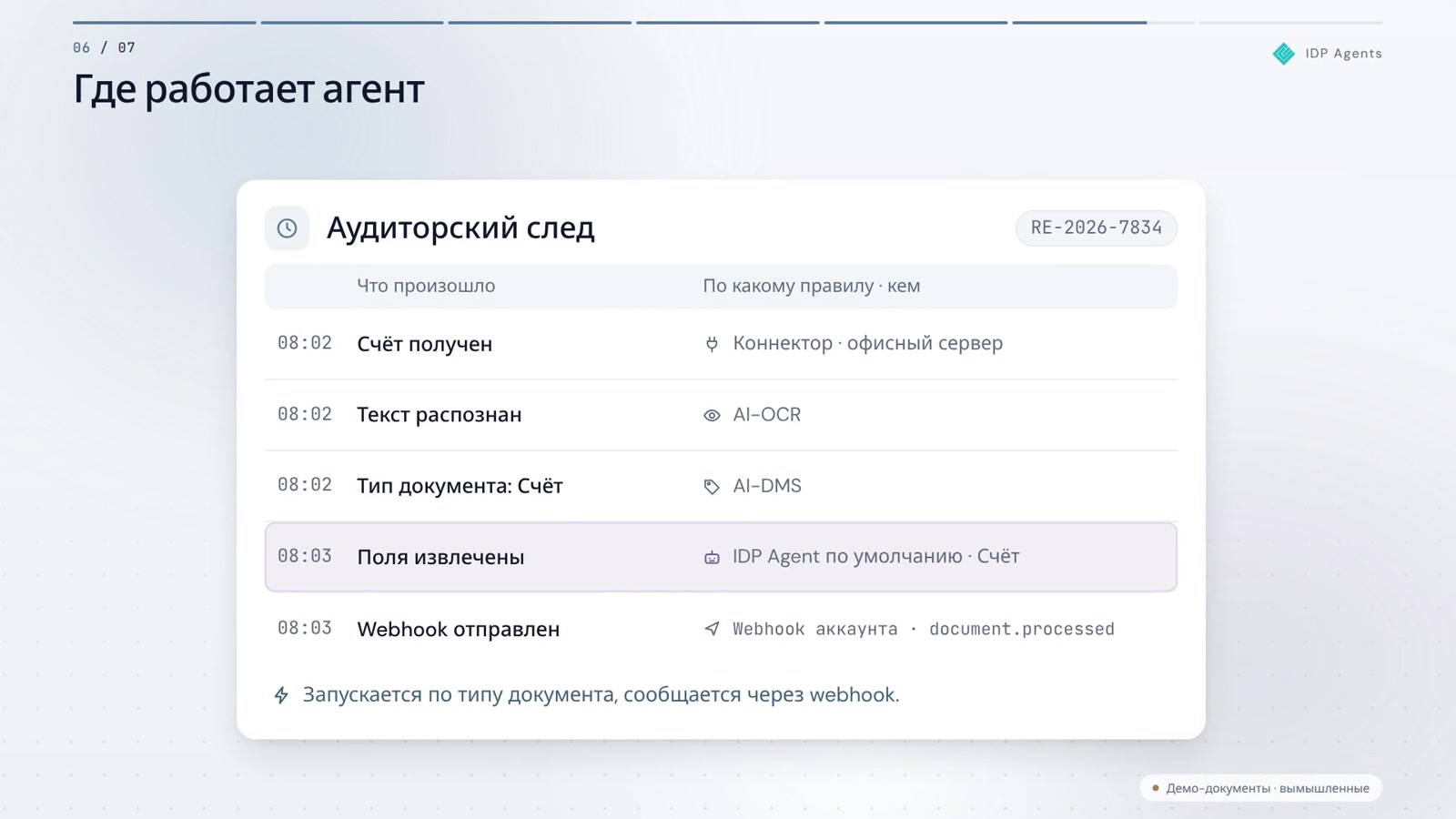This screenshot has height=819, width=1456.
Task: Click the document.processed webhook text
Action: 1021,629
